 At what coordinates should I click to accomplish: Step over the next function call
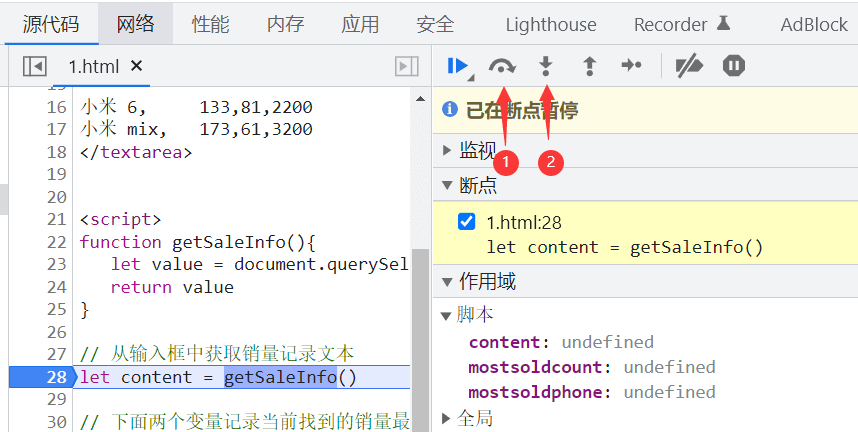click(x=502, y=66)
